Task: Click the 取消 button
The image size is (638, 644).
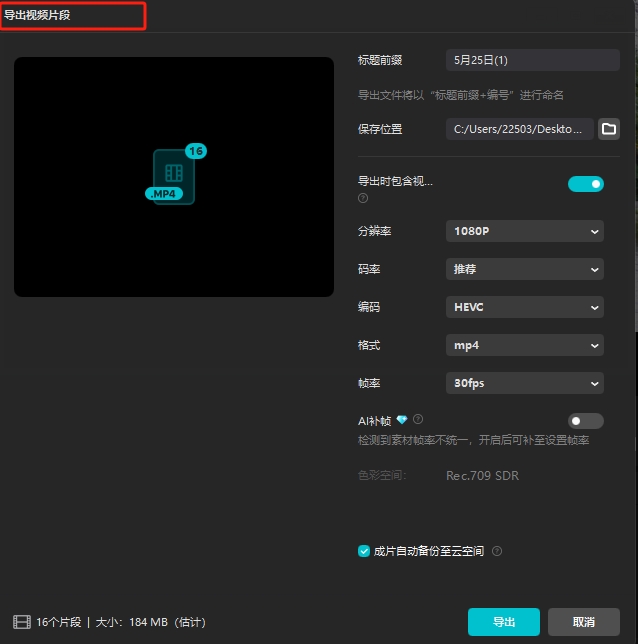Action: pyautogui.click(x=583, y=622)
